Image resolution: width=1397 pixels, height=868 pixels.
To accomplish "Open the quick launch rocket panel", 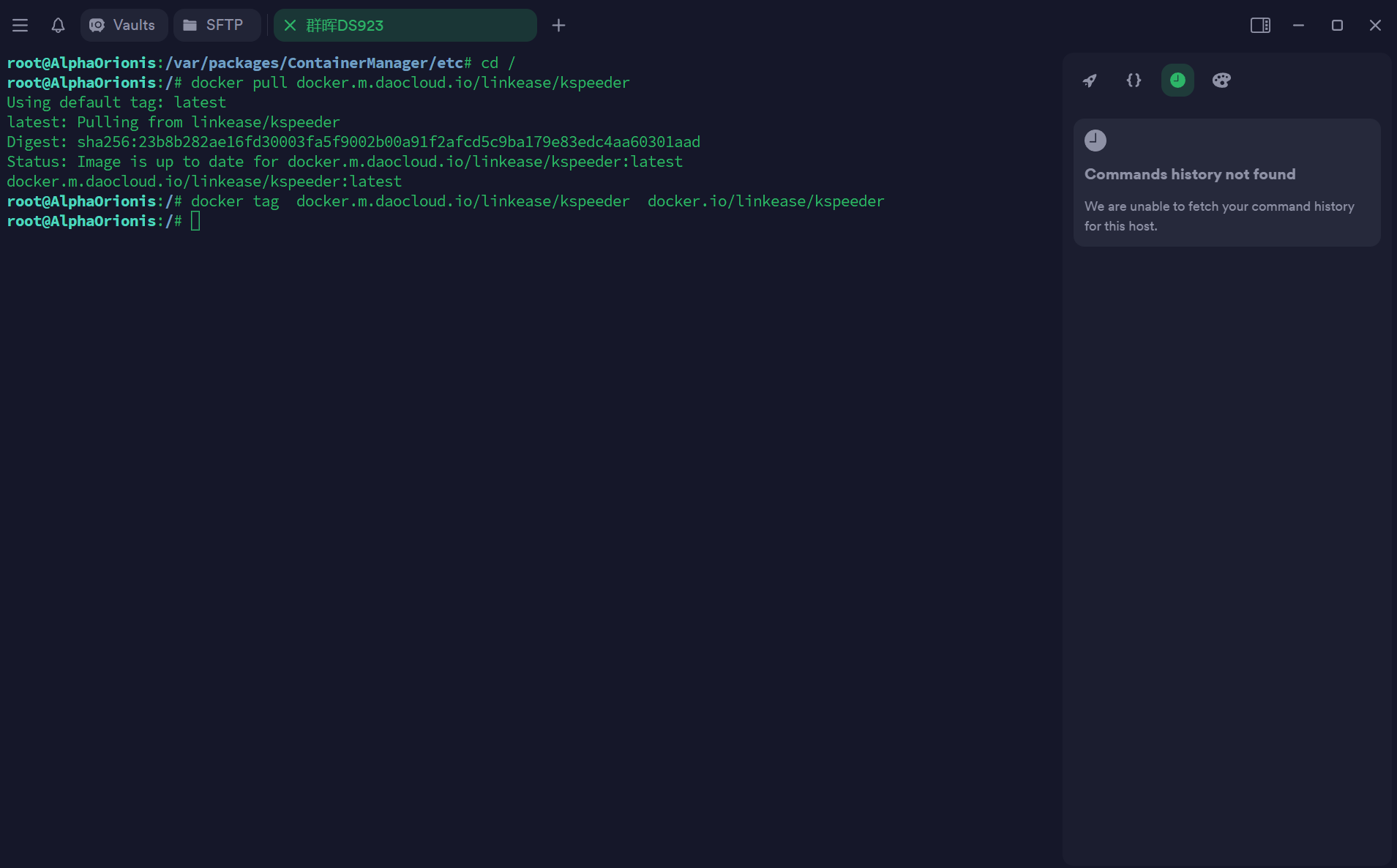I will pyautogui.click(x=1090, y=81).
